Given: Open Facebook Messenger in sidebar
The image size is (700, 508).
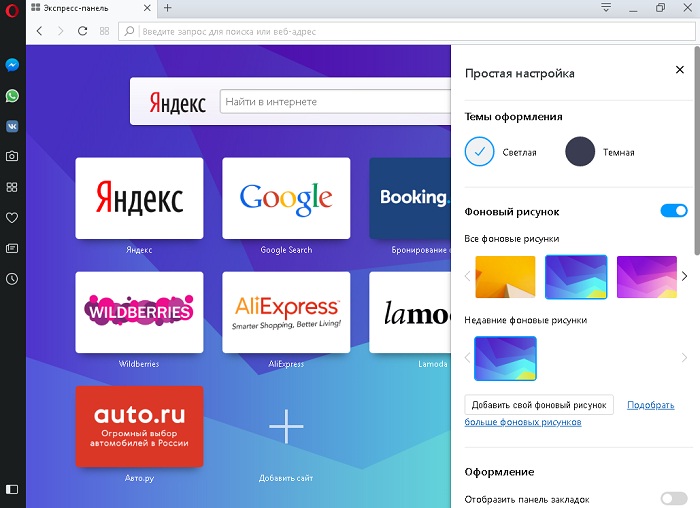Looking at the screenshot, I should click(12, 65).
